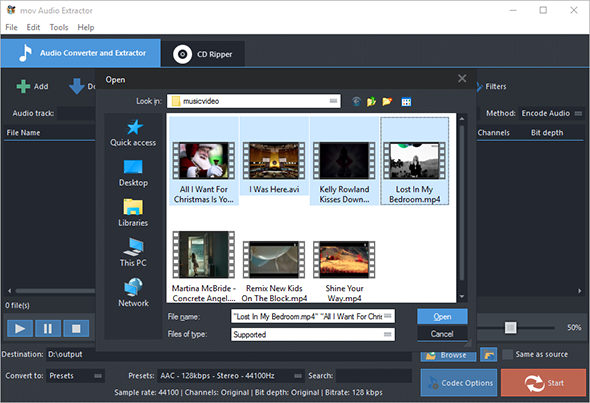
Task: Open the AAC 128kbps presets dropdown
Action: (x=230, y=376)
